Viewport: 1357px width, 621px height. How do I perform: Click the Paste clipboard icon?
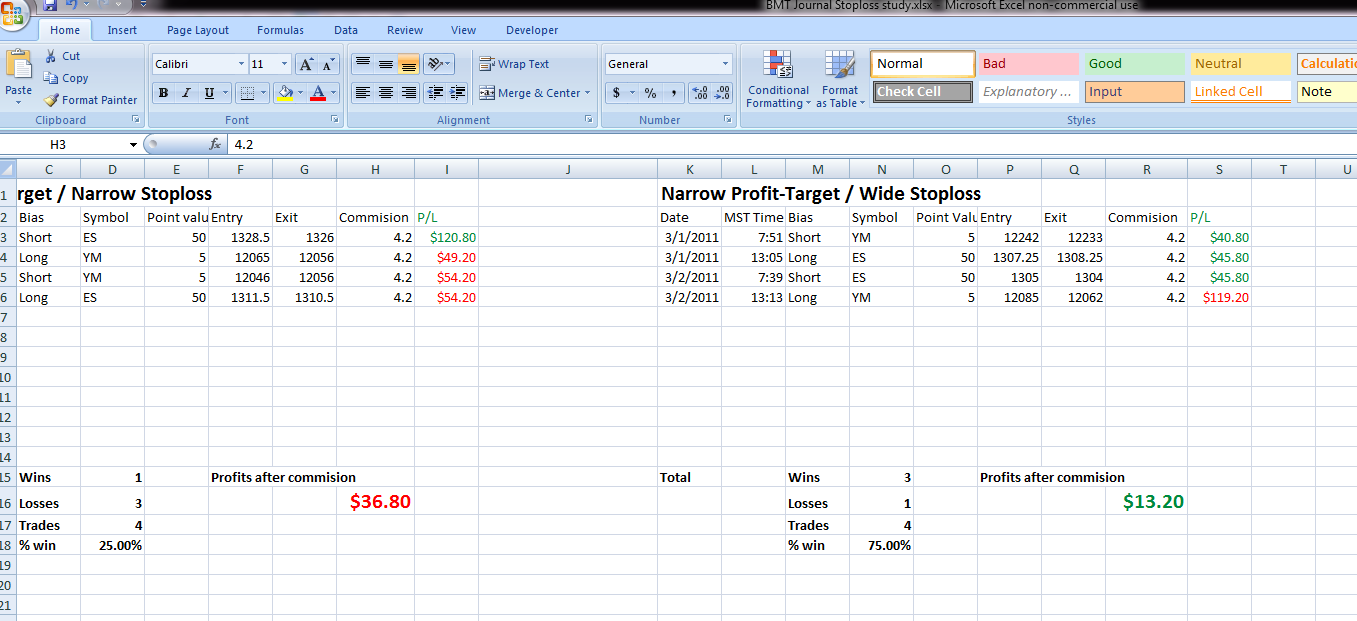[18, 65]
